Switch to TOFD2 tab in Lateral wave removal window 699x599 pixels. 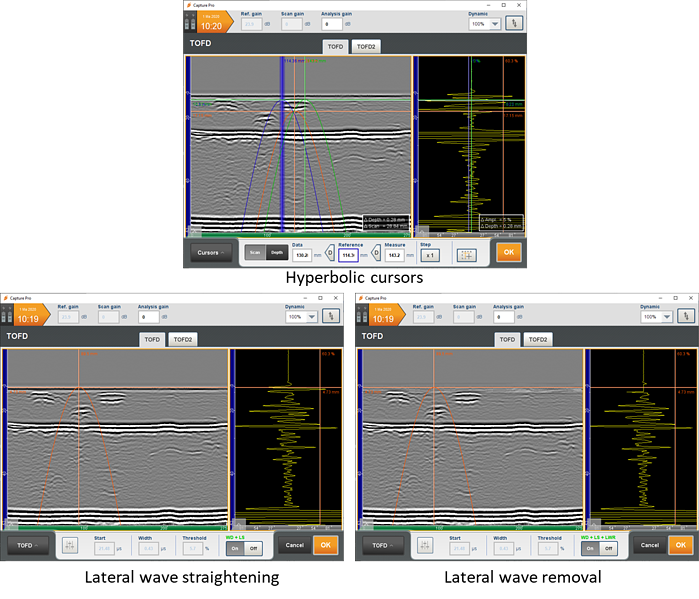538,339
